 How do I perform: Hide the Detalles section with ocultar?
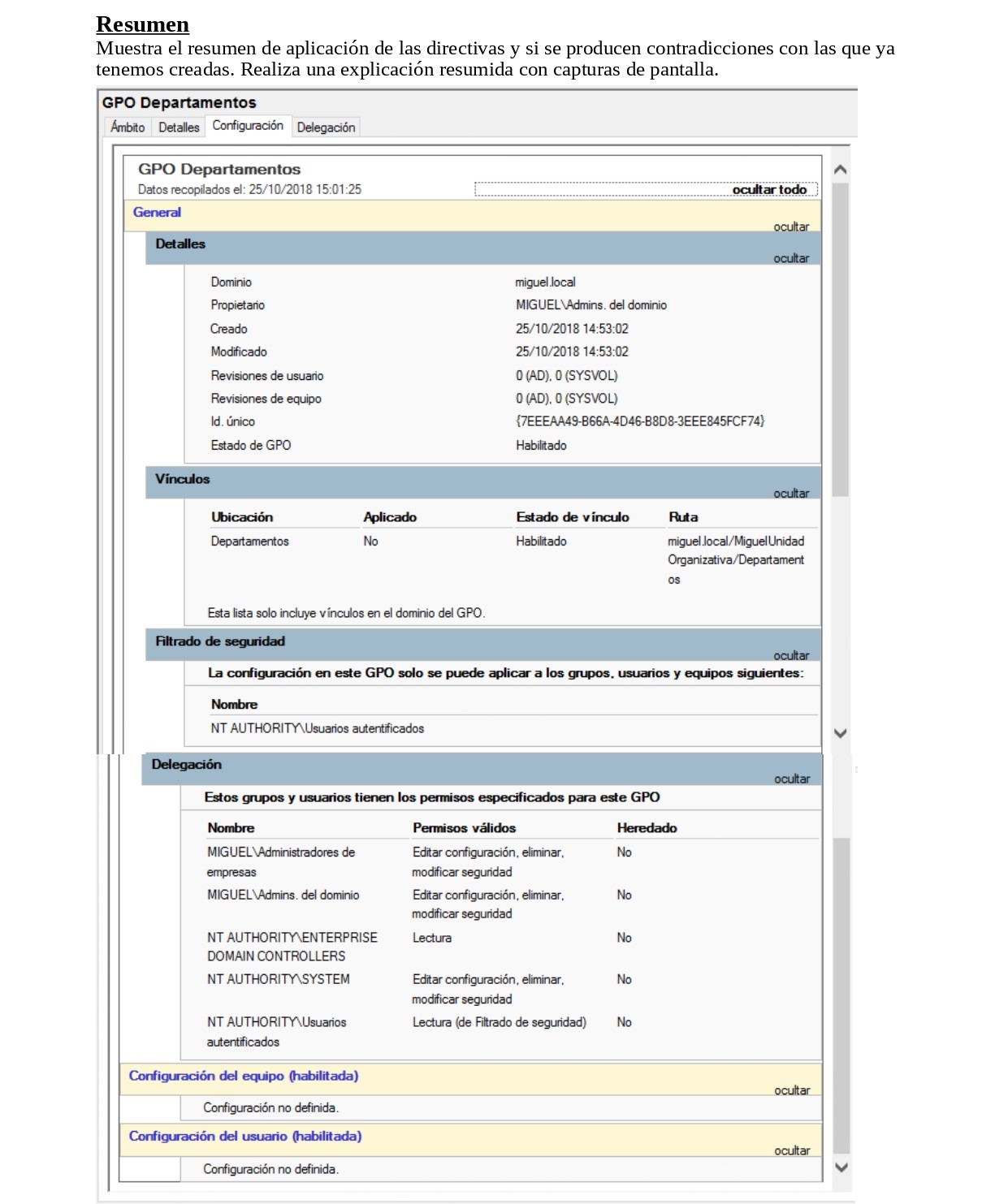(791, 258)
